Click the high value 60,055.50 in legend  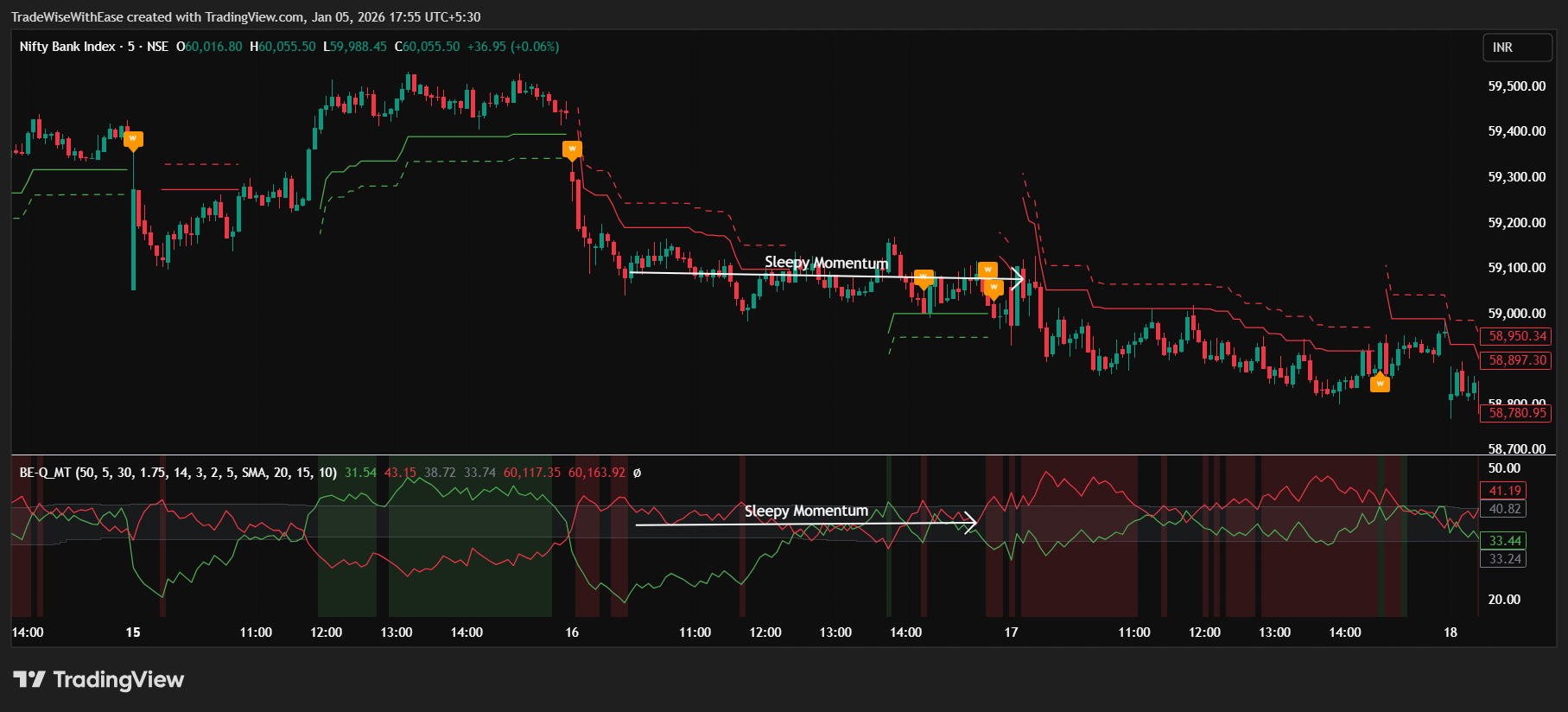[287, 47]
